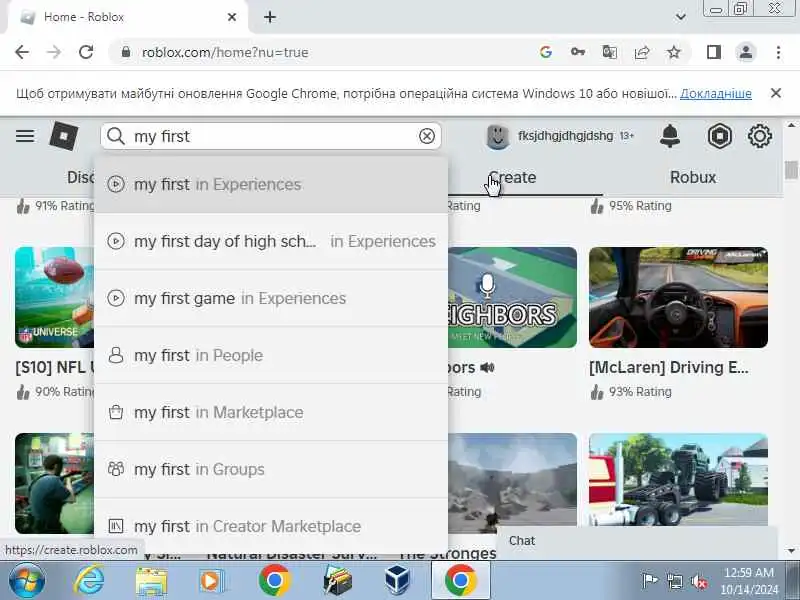800x600 pixels.
Task: Open the Roblox hamburger navigation menu
Action: [x=24, y=136]
